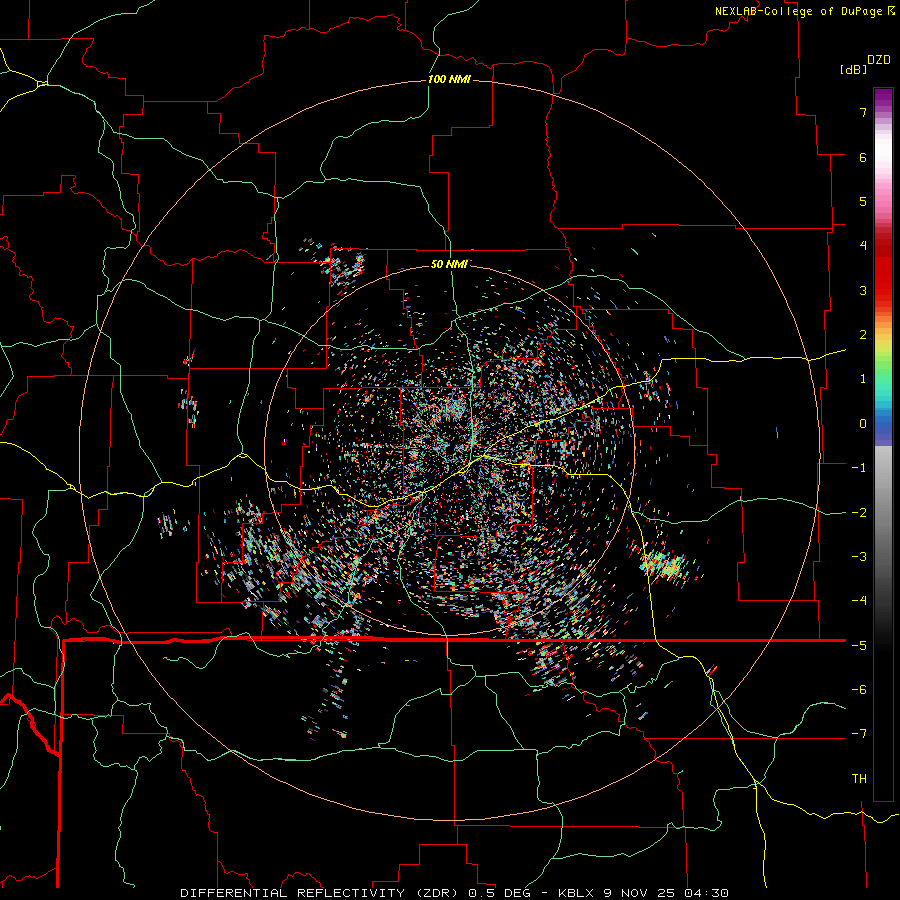Screen dimensions: 900x900
Task: Click the 4 value on the color scale
Action: (x=863, y=246)
